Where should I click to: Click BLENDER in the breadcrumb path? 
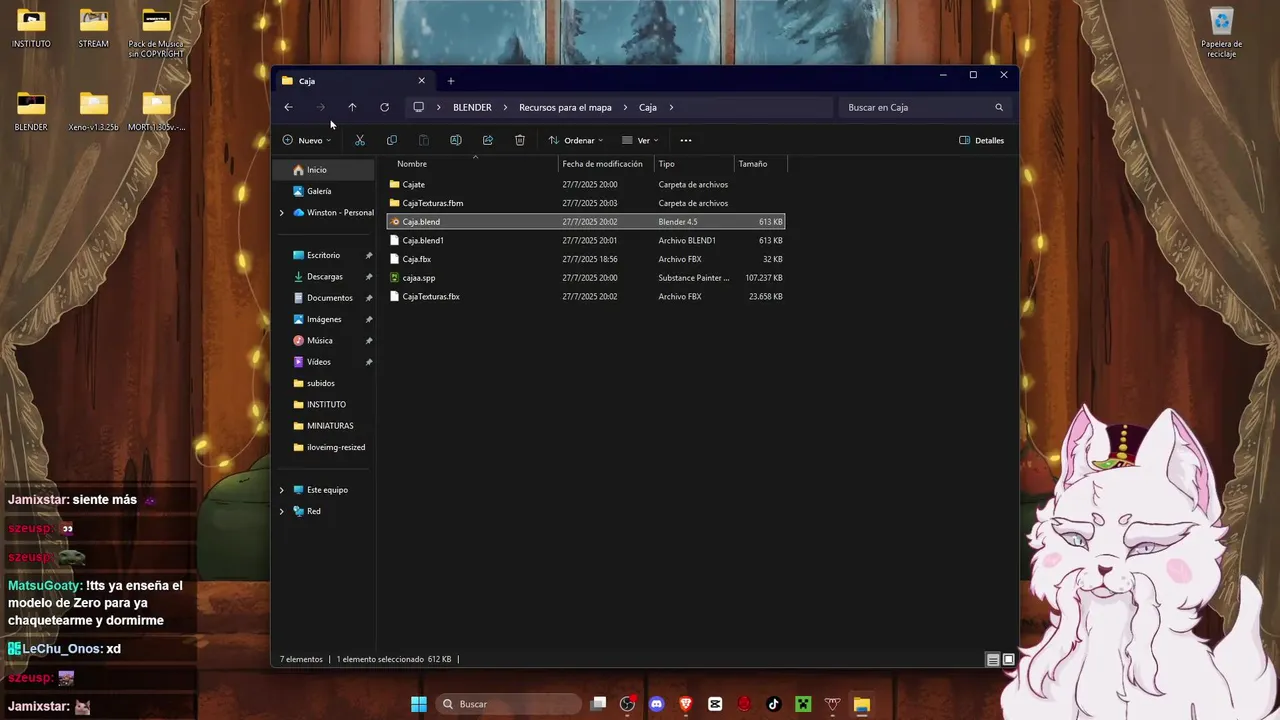pyautogui.click(x=472, y=107)
